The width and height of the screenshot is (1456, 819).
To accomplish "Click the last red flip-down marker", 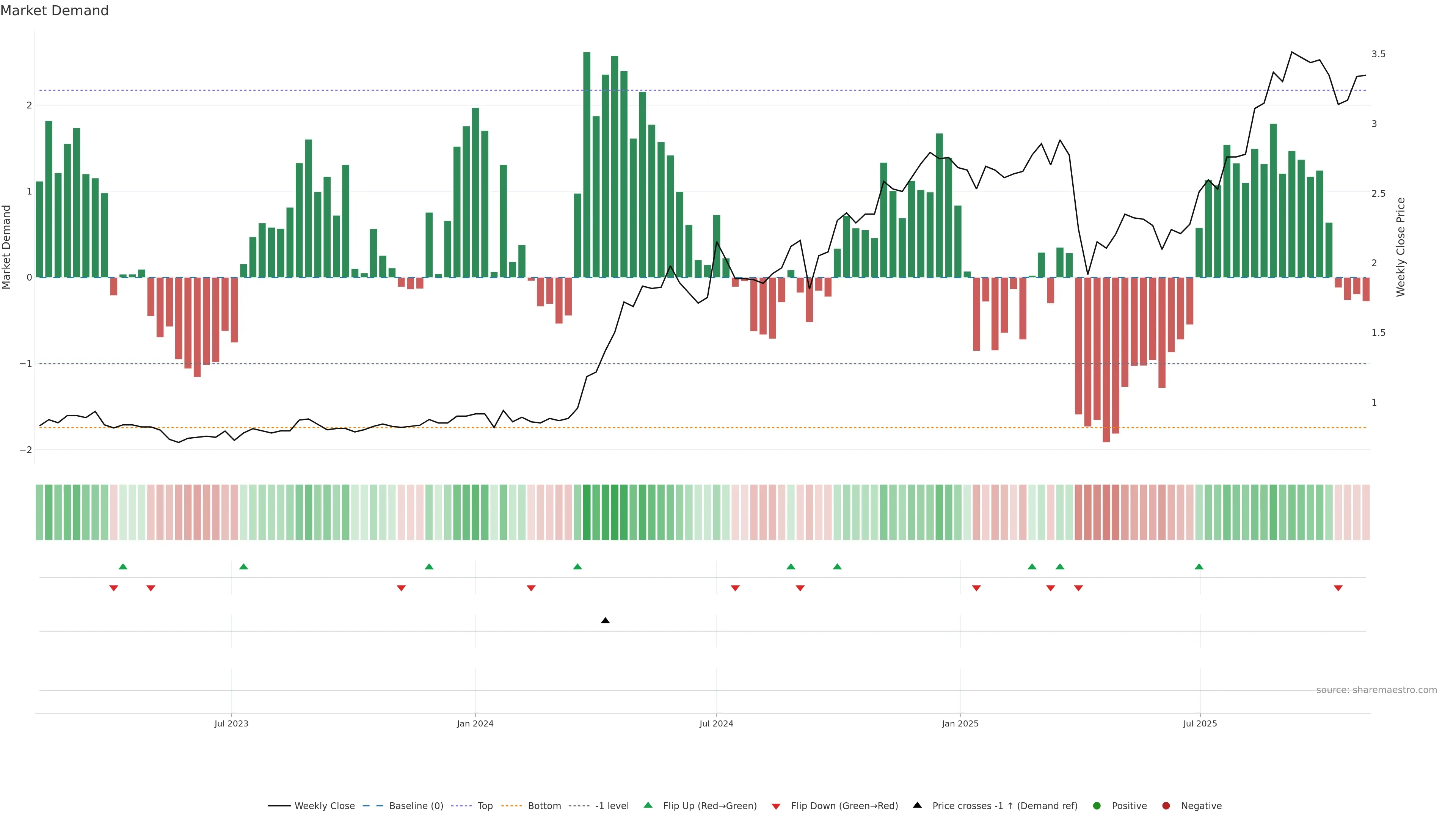I will pyautogui.click(x=1338, y=588).
